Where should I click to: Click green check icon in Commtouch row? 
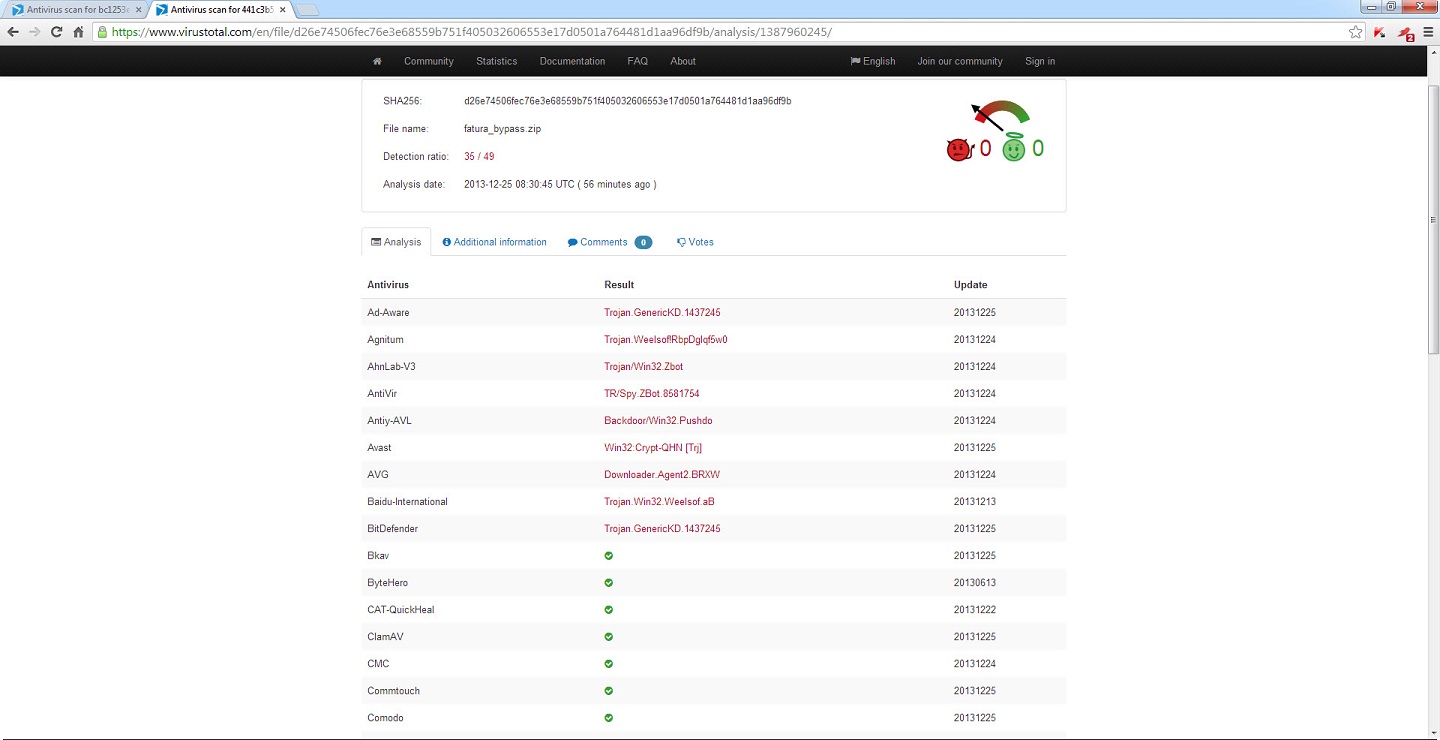coord(609,691)
